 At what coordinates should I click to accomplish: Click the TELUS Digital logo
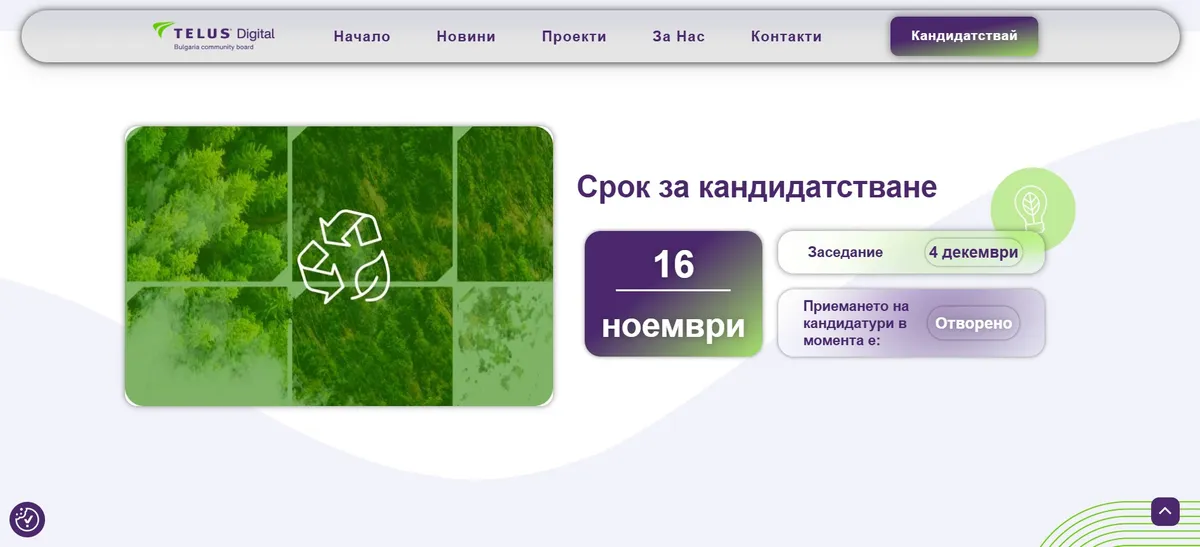tap(213, 36)
